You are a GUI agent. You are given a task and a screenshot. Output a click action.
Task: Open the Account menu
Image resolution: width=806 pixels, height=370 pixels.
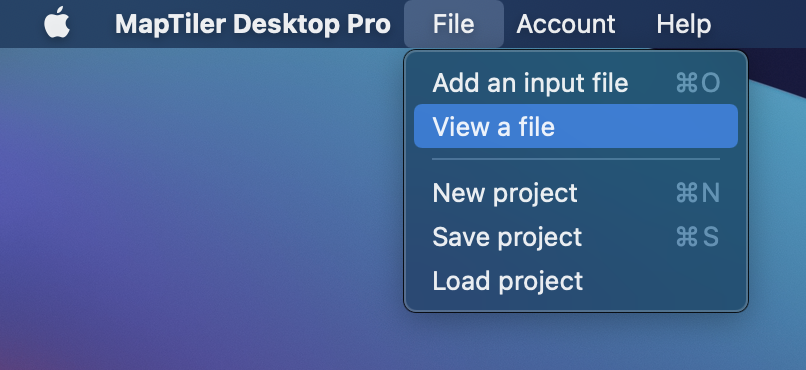(565, 24)
